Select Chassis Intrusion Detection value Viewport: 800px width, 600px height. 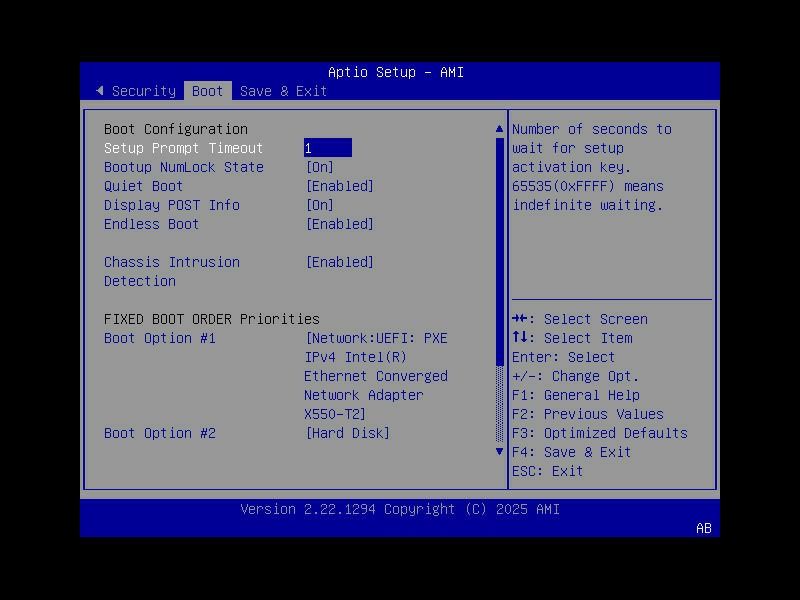340,261
